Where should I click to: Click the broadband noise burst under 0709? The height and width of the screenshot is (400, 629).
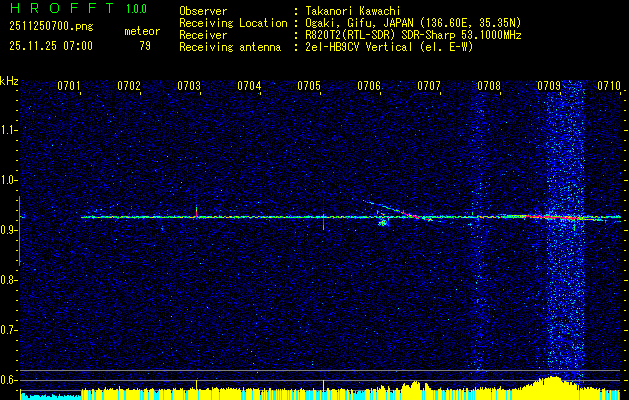565,233
